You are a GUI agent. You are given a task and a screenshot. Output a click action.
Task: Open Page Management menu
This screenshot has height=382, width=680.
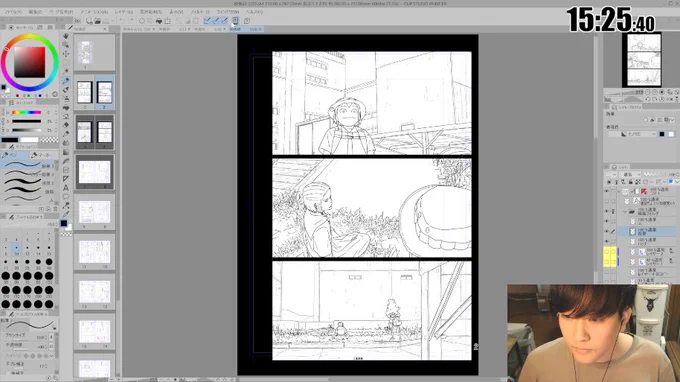tap(61, 12)
